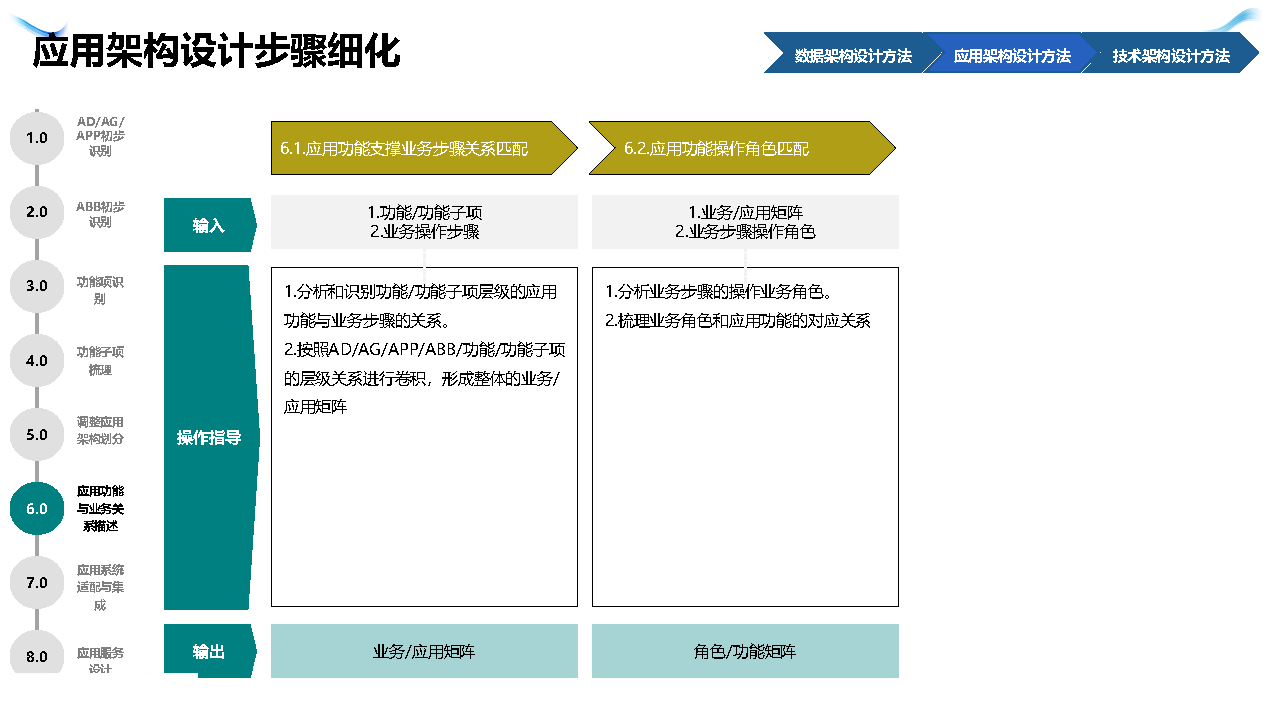Click the 5.0 step circle
This screenshot has height=720, width=1267.
point(37,435)
